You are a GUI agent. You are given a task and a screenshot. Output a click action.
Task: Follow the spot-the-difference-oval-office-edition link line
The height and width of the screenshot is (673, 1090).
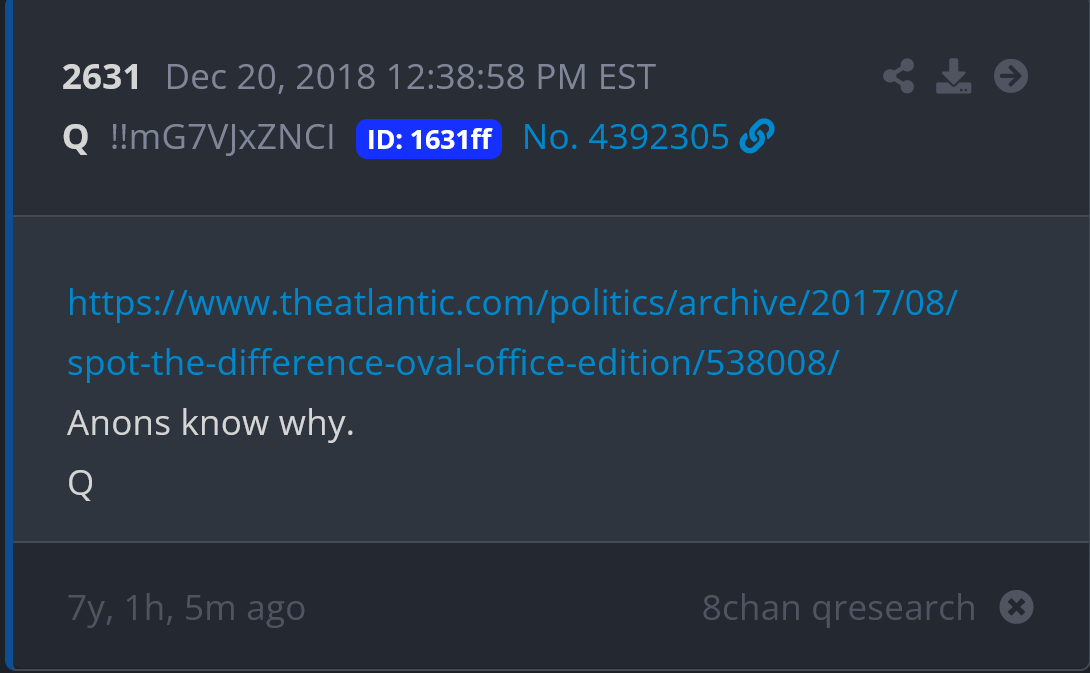click(x=453, y=363)
